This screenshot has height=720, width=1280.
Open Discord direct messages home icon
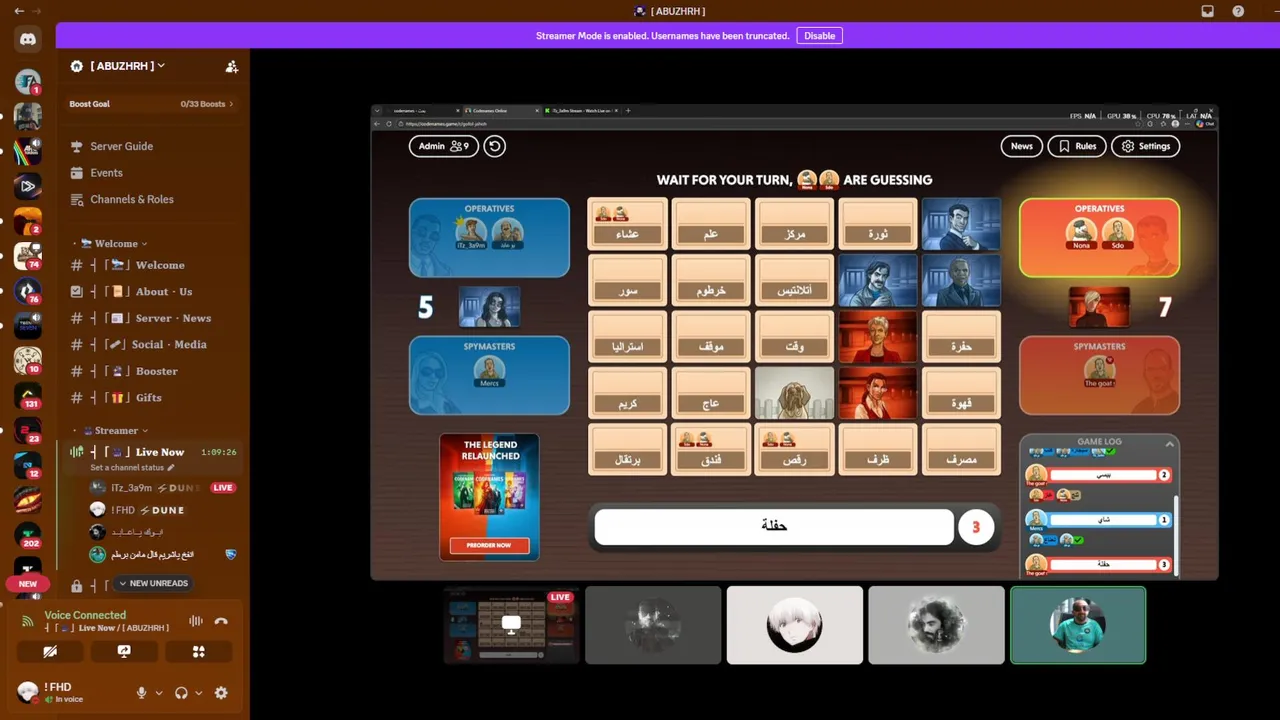[x=28, y=39]
